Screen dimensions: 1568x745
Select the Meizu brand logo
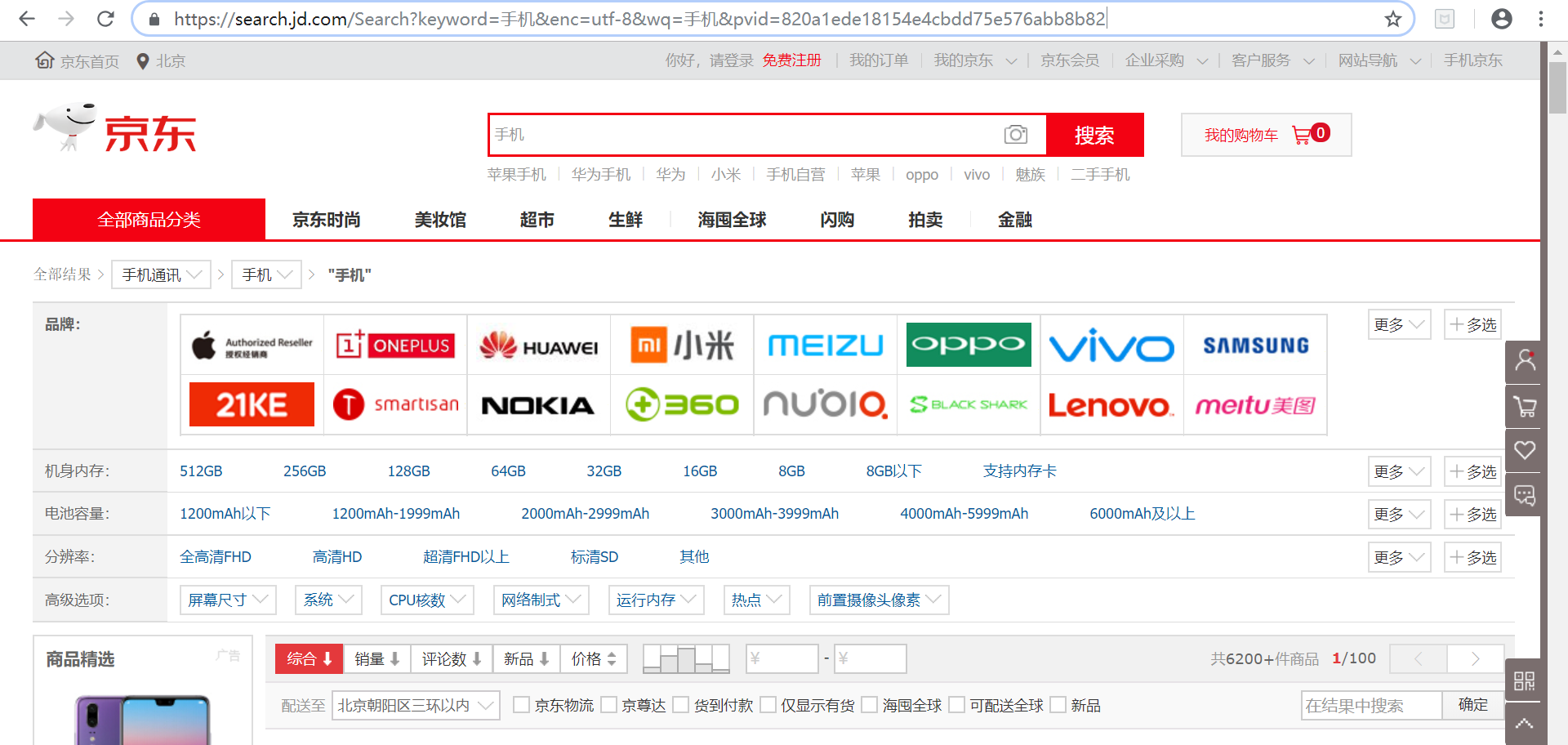pyautogui.click(x=826, y=346)
